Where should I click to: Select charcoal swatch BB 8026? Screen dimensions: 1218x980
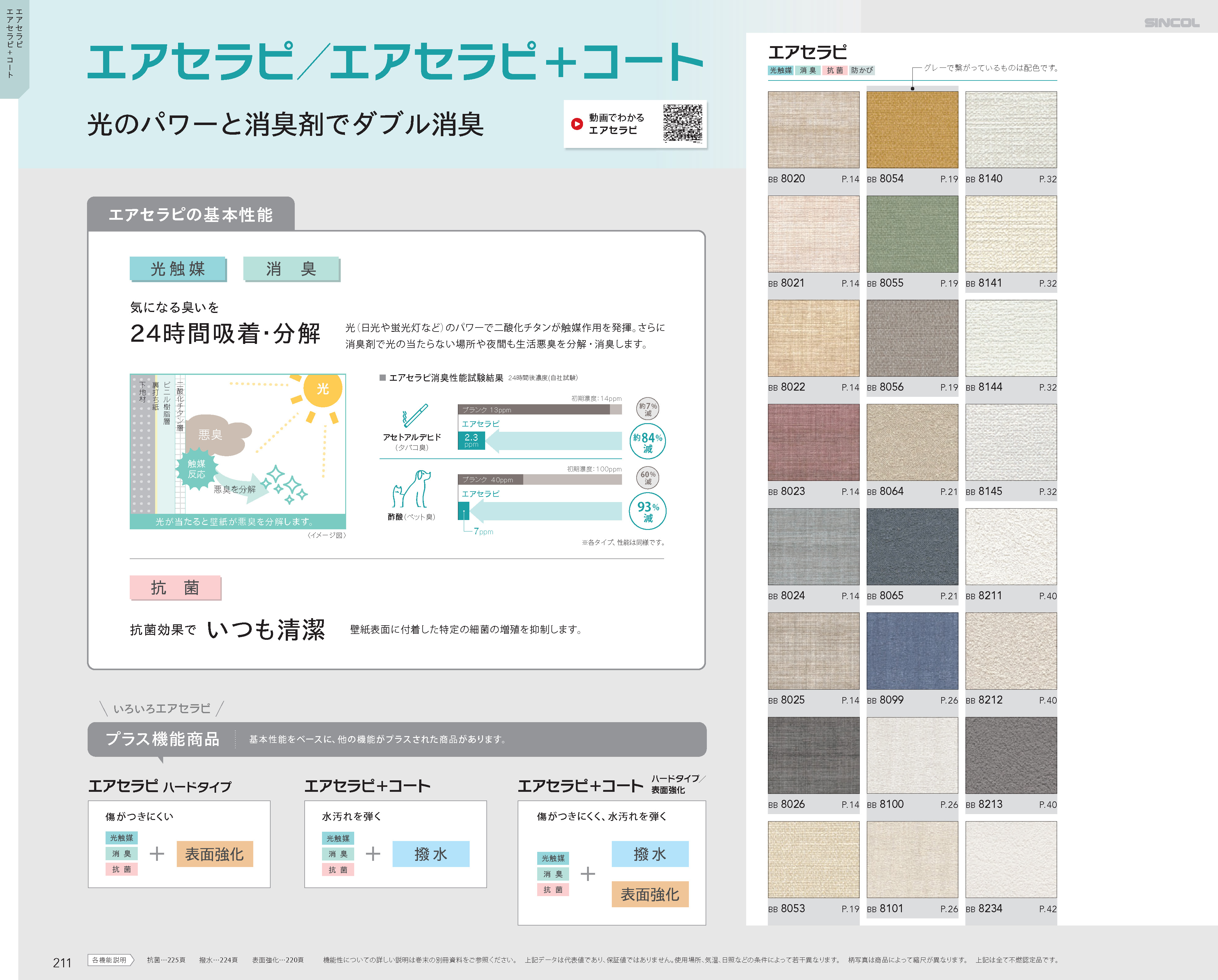click(813, 755)
